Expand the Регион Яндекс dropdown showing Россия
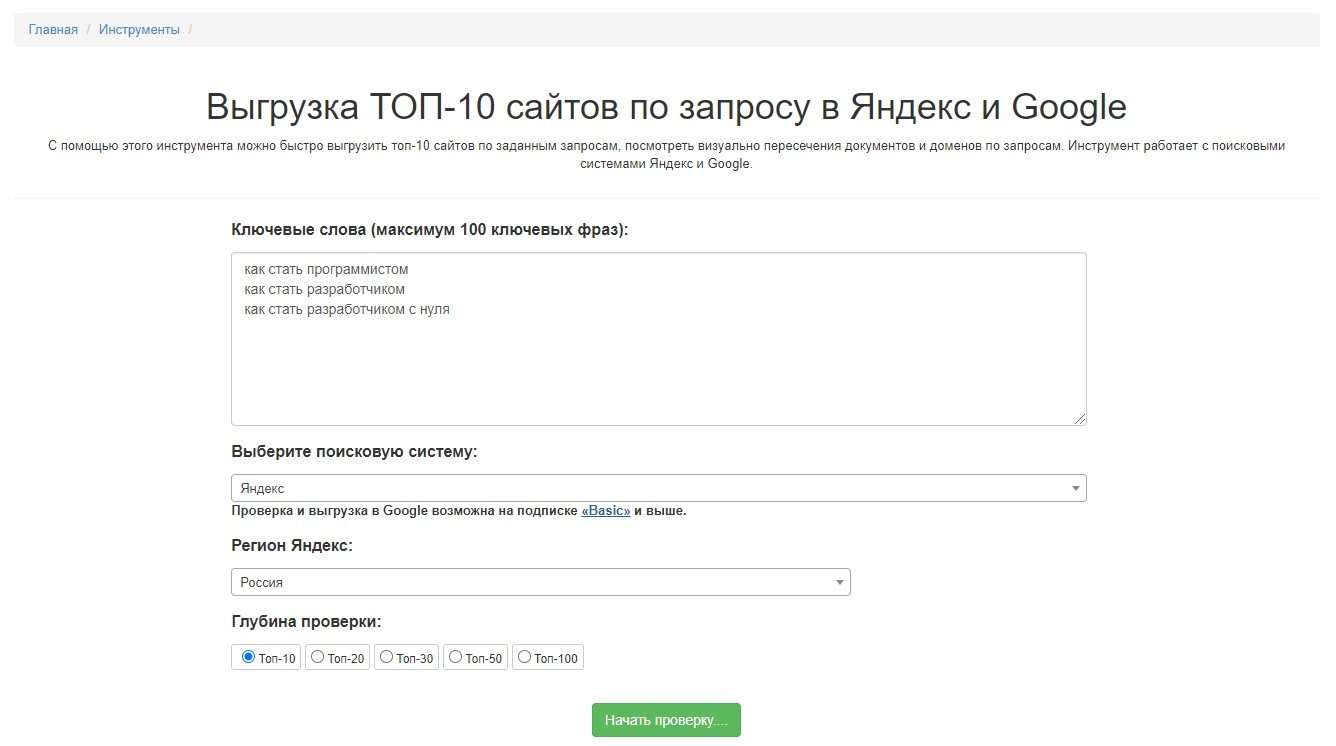This screenshot has width=1336, height=746. tap(541, 582)
